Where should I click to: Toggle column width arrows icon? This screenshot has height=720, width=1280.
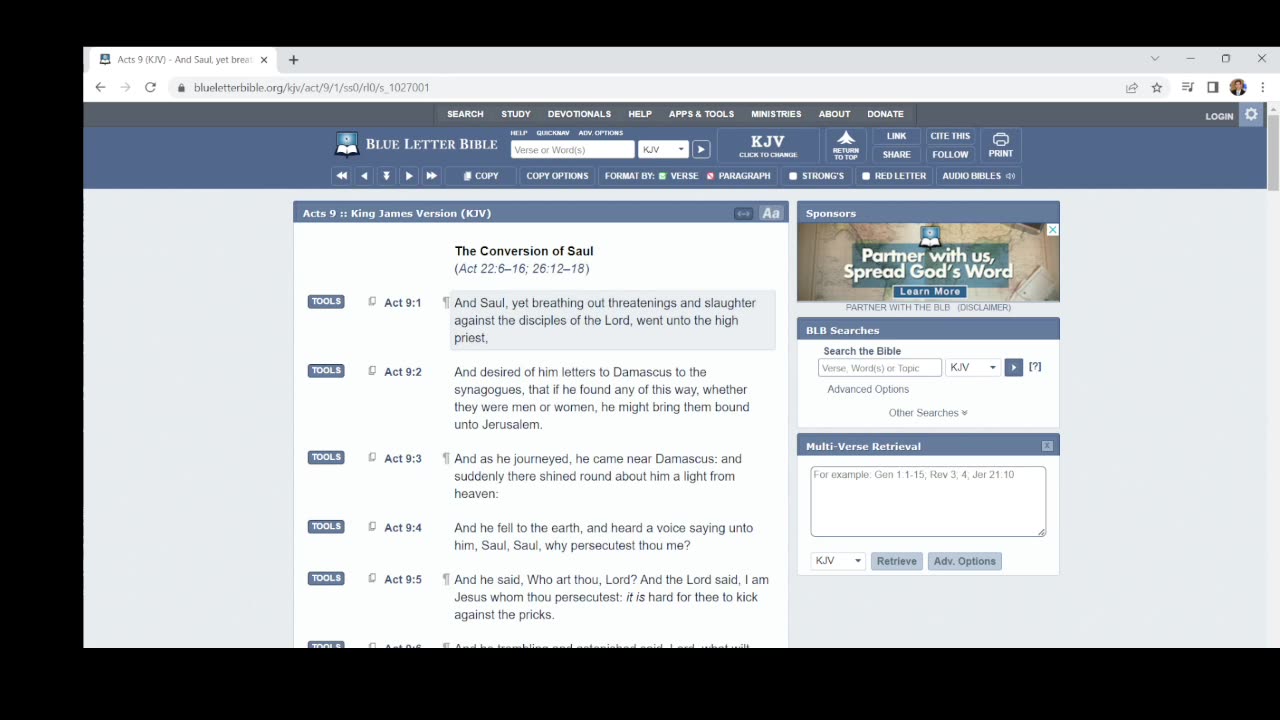coord(743,213)
